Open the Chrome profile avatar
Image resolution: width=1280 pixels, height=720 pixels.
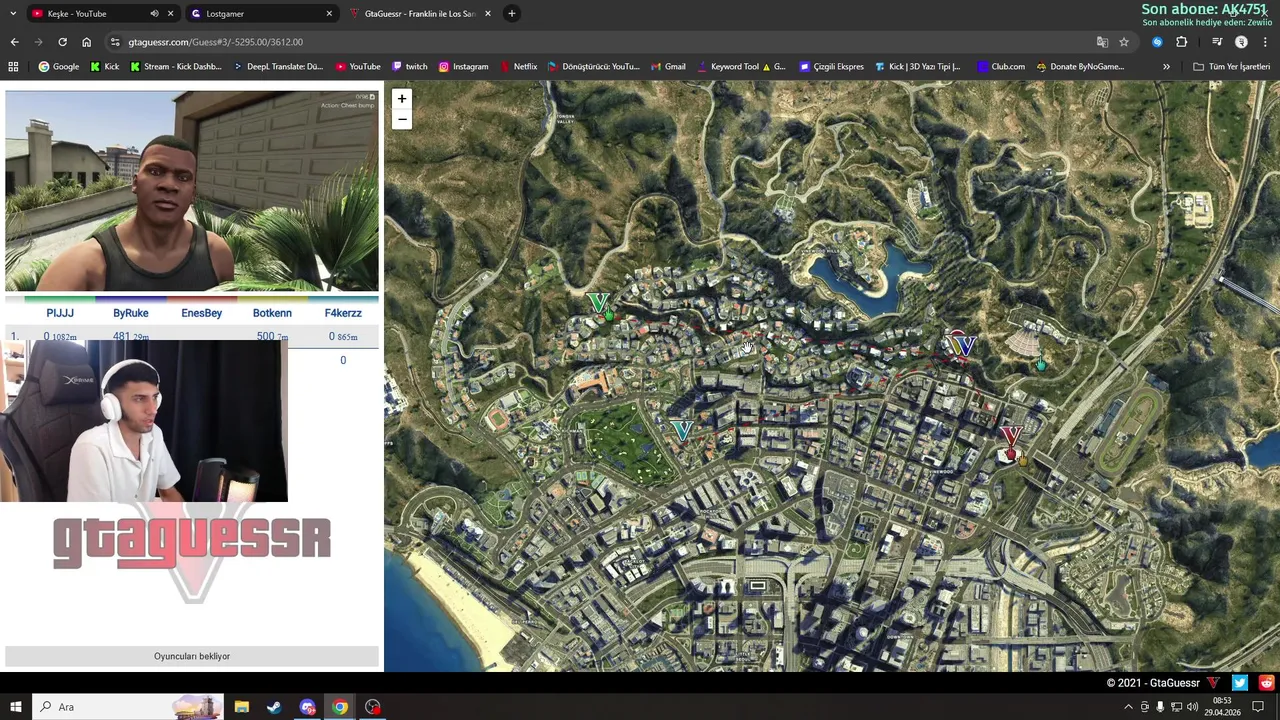point(1241,42)
